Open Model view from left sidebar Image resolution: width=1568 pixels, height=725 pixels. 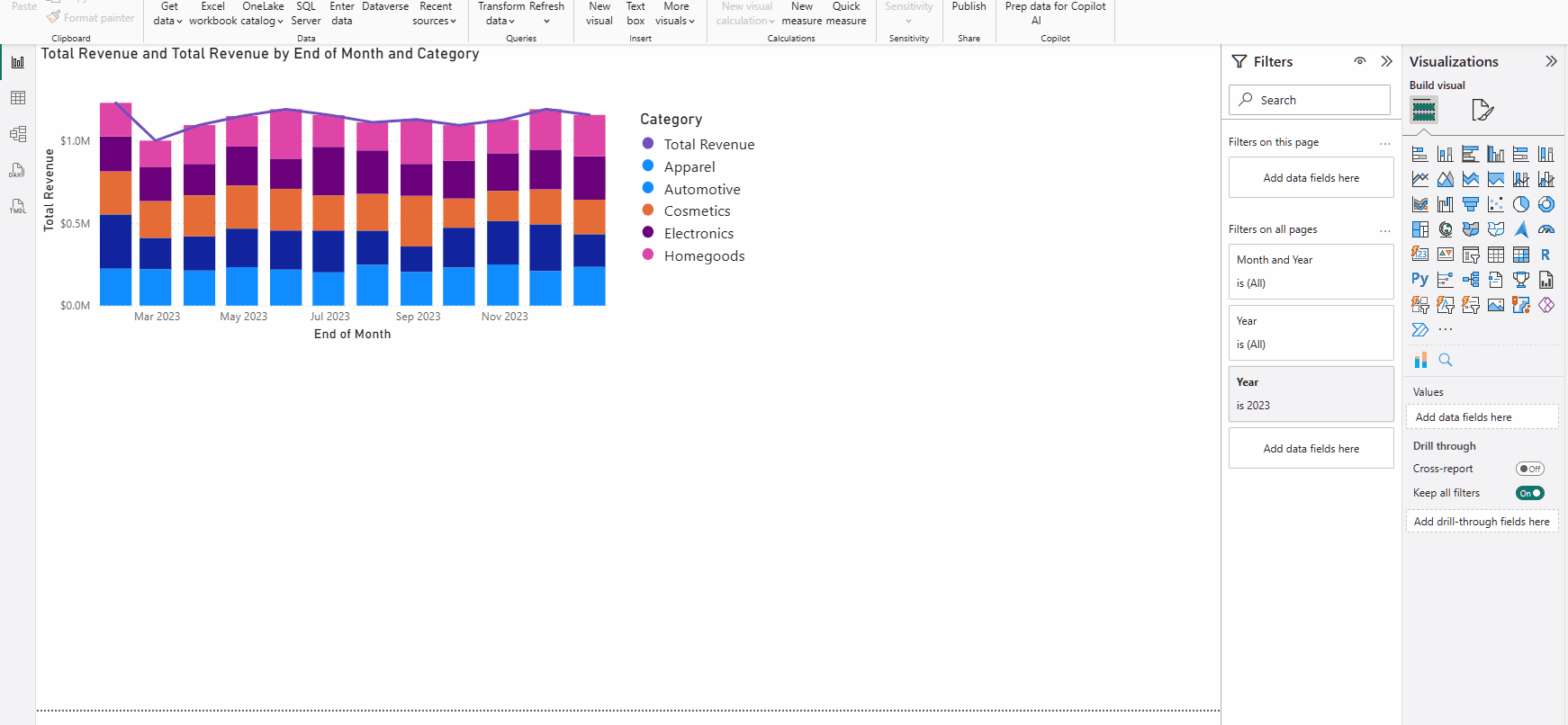18,134
